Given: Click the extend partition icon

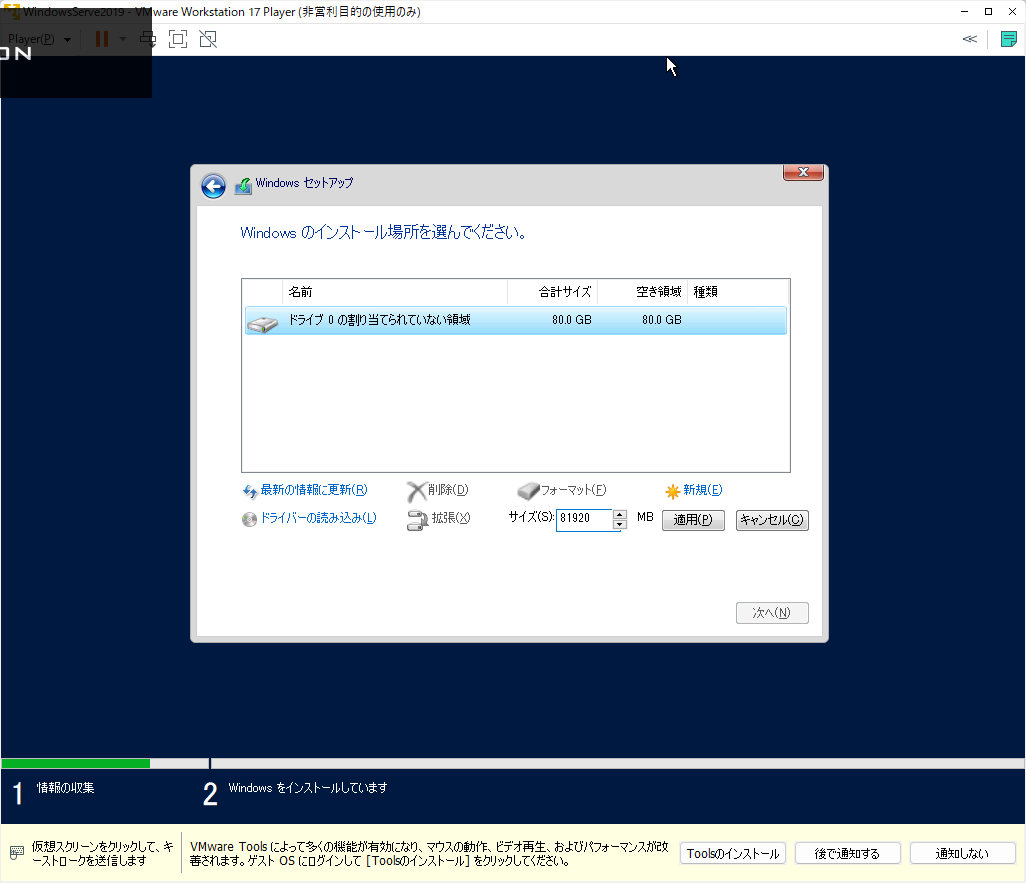Looking at the screenshot, I should (417, 520).
